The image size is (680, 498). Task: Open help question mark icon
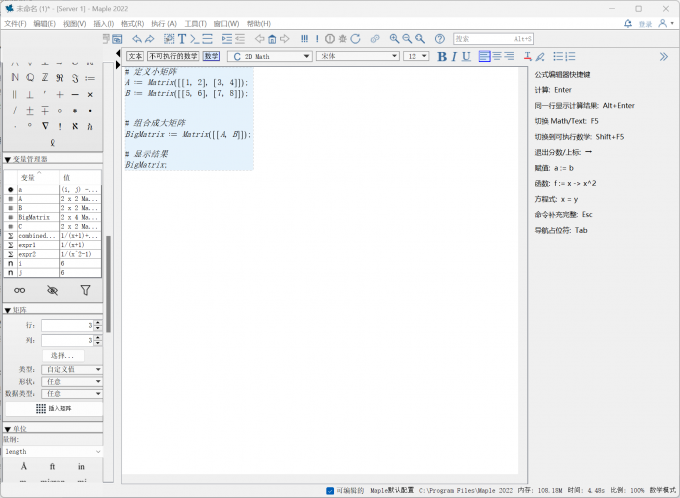click(439, 39)
